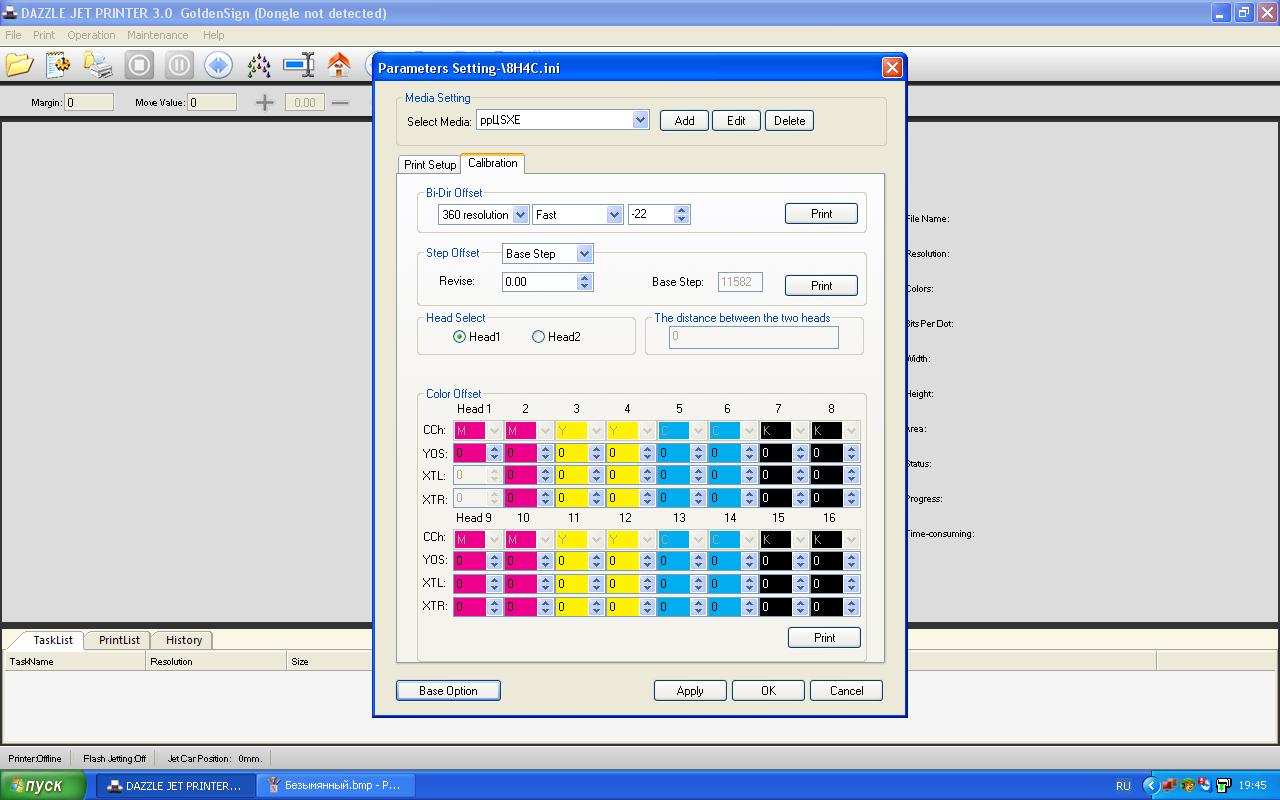The height and width of the screenshot is (800, 1280).
Task: Open the parameter settings notepad-gear icon
Action: click(59, 65)
